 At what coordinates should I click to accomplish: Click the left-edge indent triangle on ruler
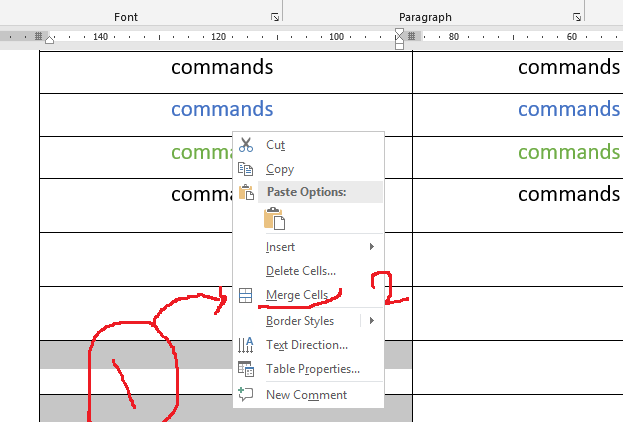click(x=50, y=39)
